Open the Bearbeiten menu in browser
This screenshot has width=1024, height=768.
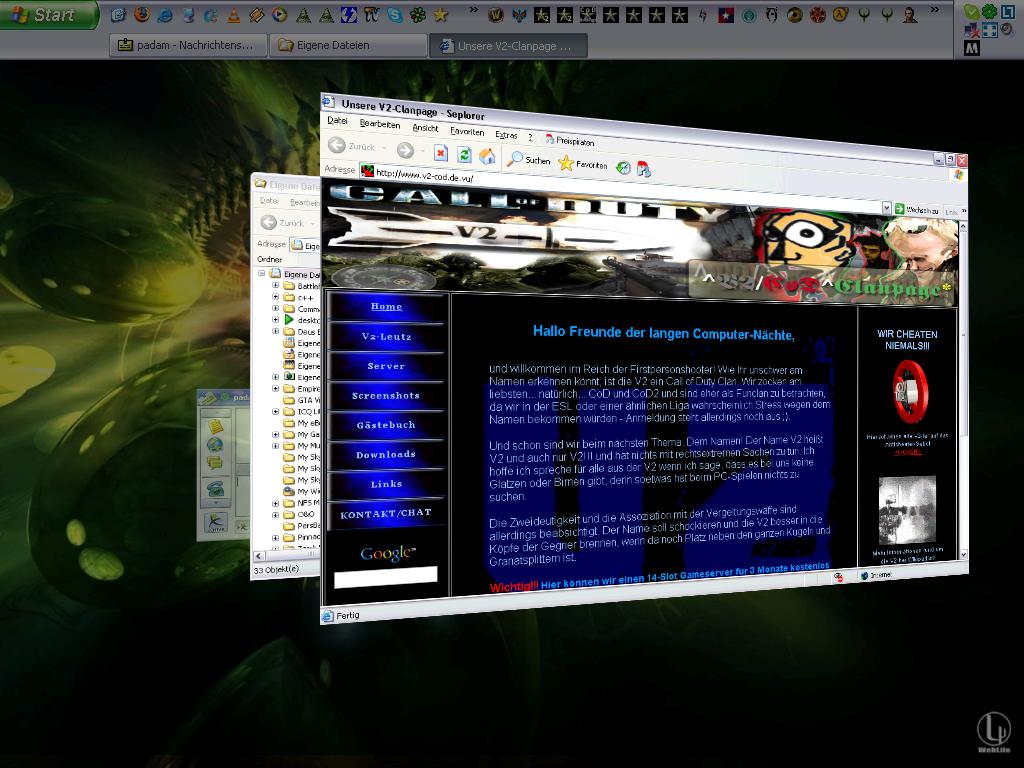pos(379,123)
